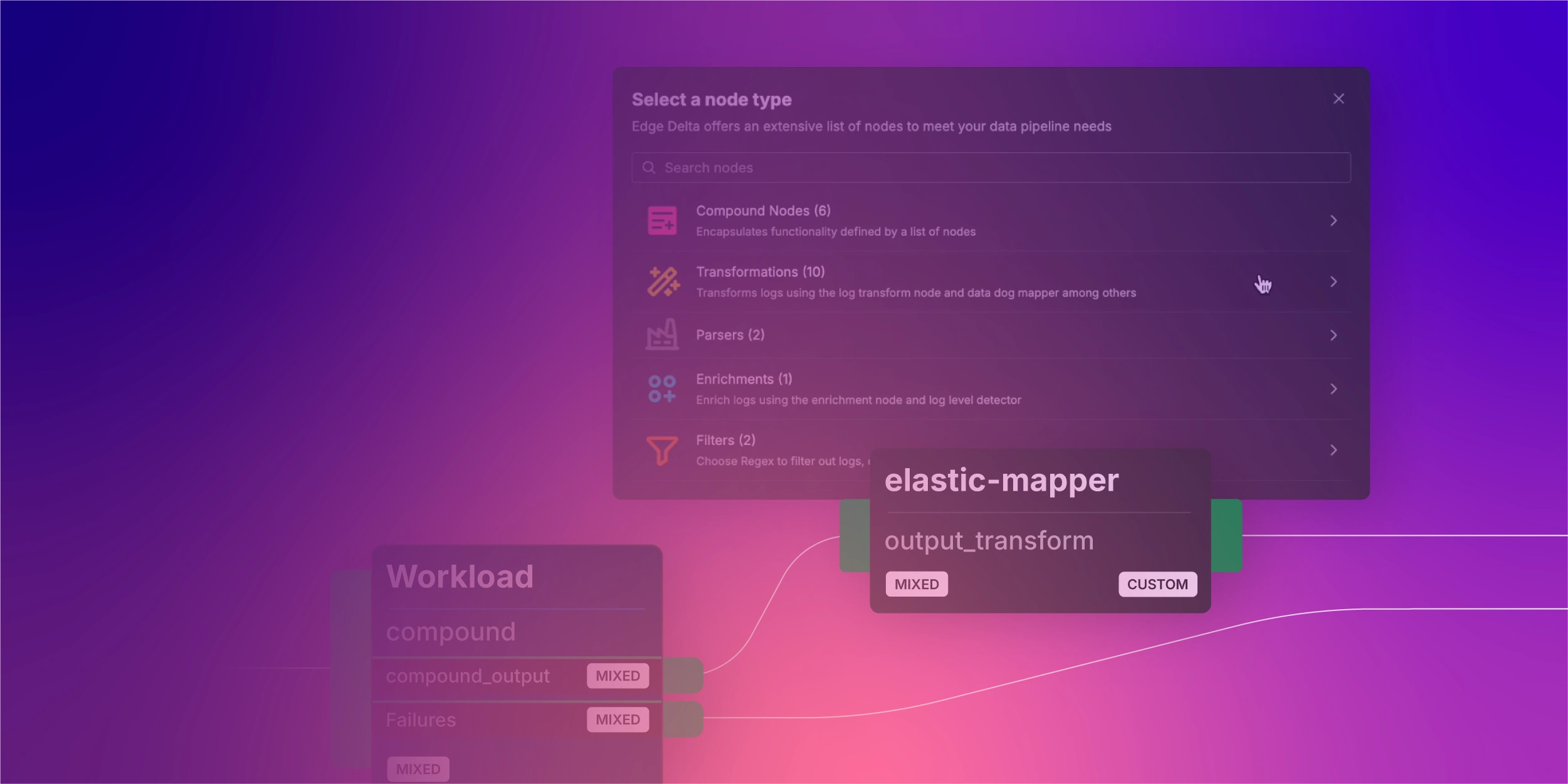1568x784 pixels.
Task: Click the Transformations magic wand icon
Action: (x=663, y=281)
